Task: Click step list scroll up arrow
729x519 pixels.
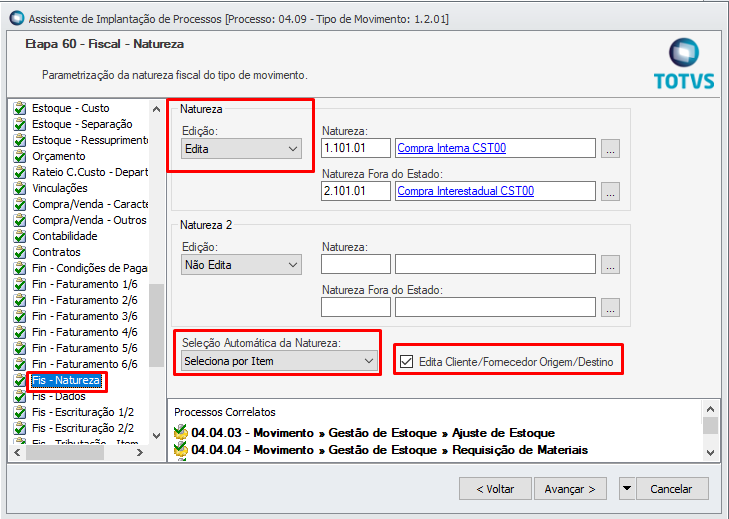Action: pos(156,109)
